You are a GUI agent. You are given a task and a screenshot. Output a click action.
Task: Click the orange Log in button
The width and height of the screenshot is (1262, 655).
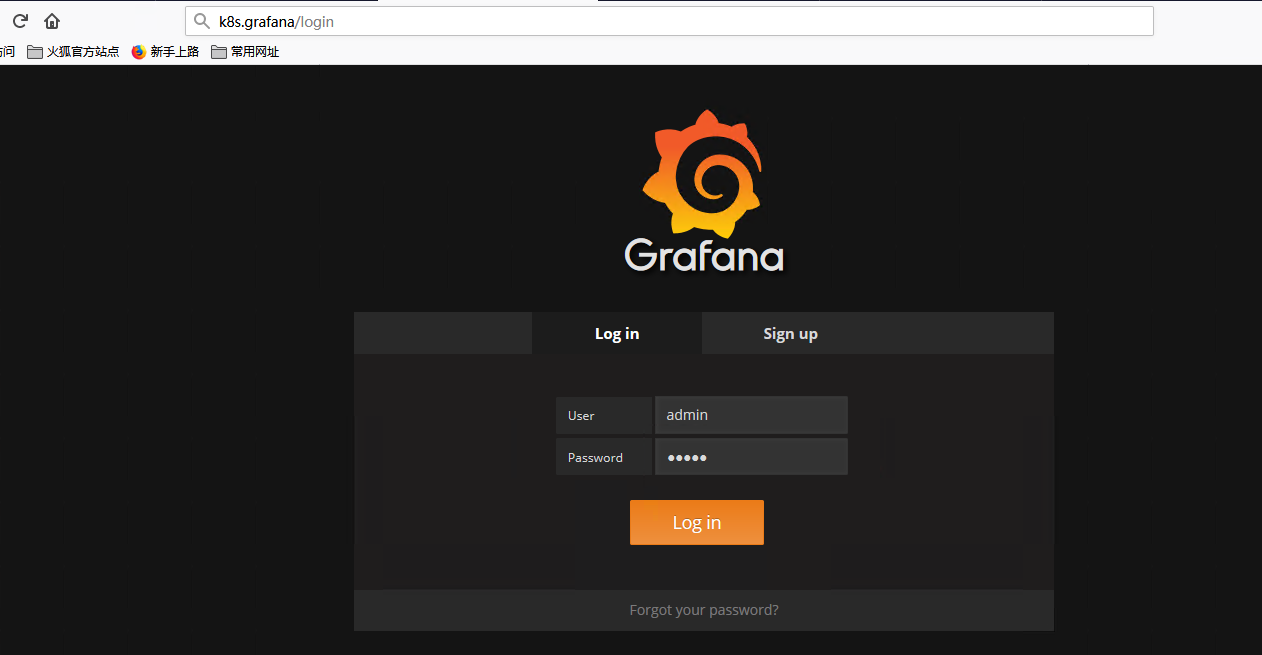pos(697,522)
